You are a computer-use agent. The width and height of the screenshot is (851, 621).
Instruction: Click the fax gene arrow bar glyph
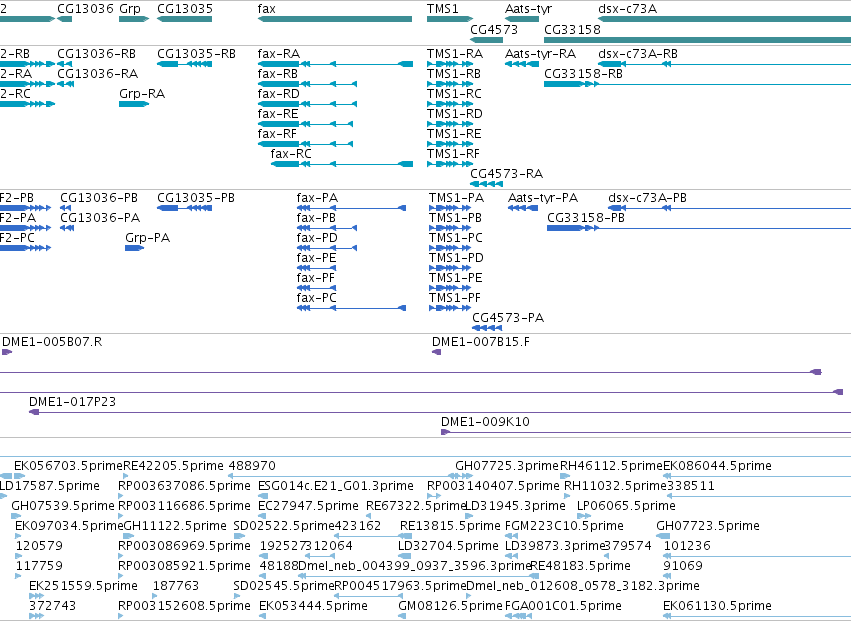pyautogui.click(x=335, y=19)
